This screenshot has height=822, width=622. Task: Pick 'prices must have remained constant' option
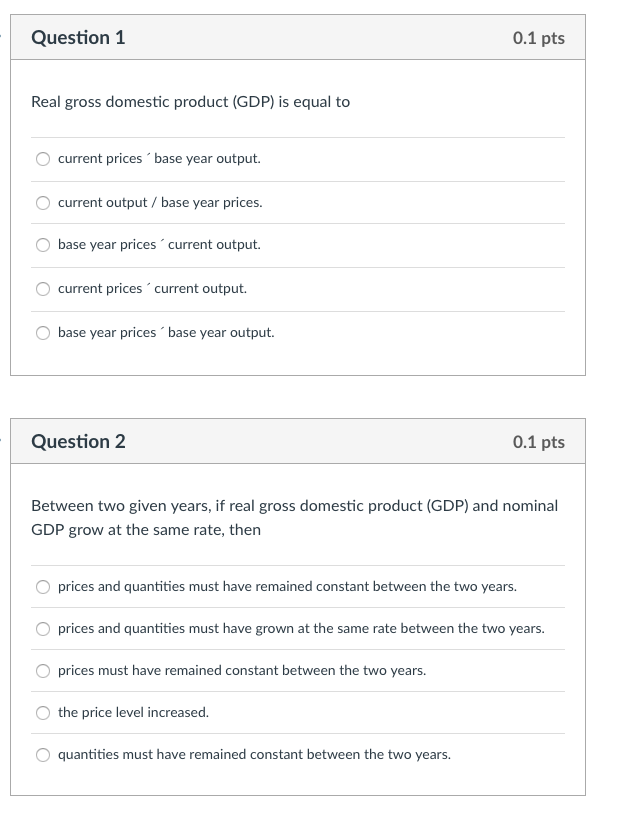pos(43,670)
